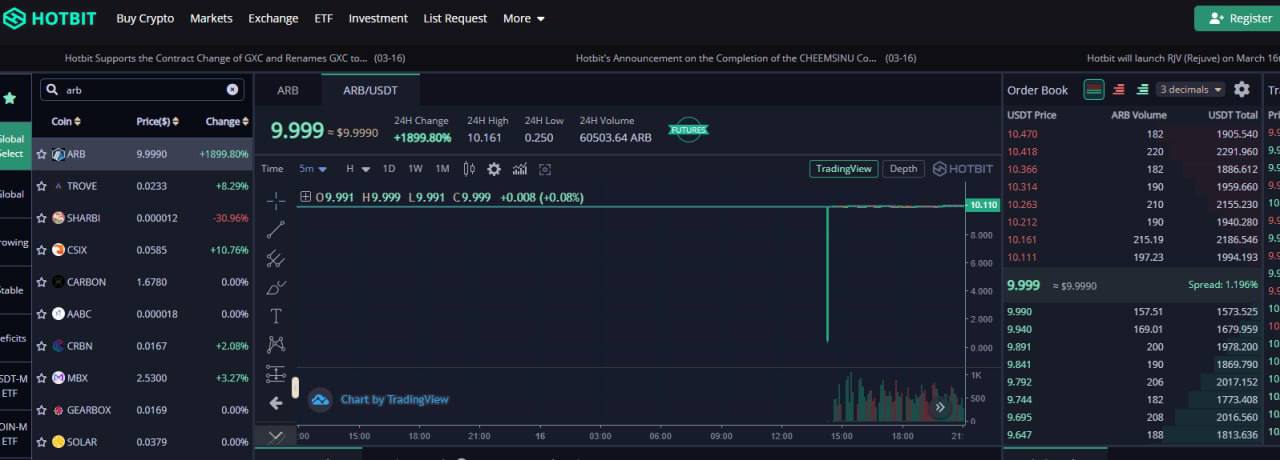Click the FUTURES badge icon
Viewport: 1280px width, 460px height.
pos(689,129)
